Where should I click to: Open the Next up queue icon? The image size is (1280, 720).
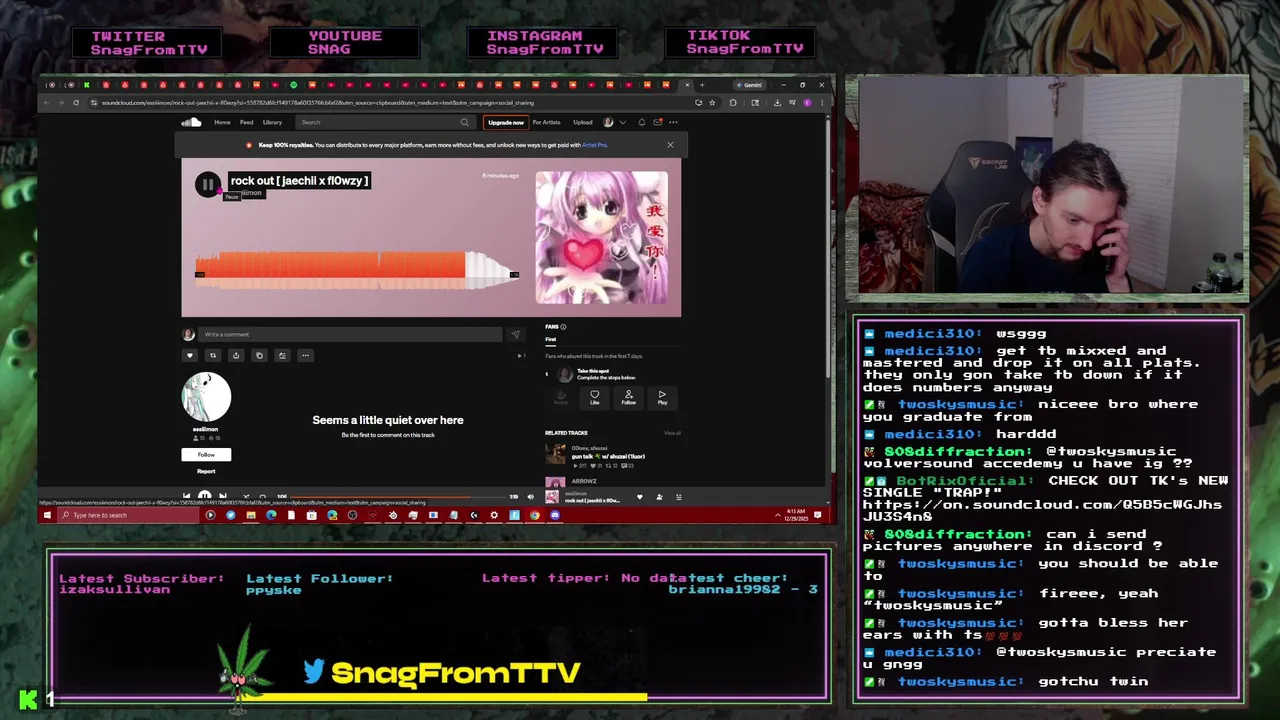tap(679, 497)
